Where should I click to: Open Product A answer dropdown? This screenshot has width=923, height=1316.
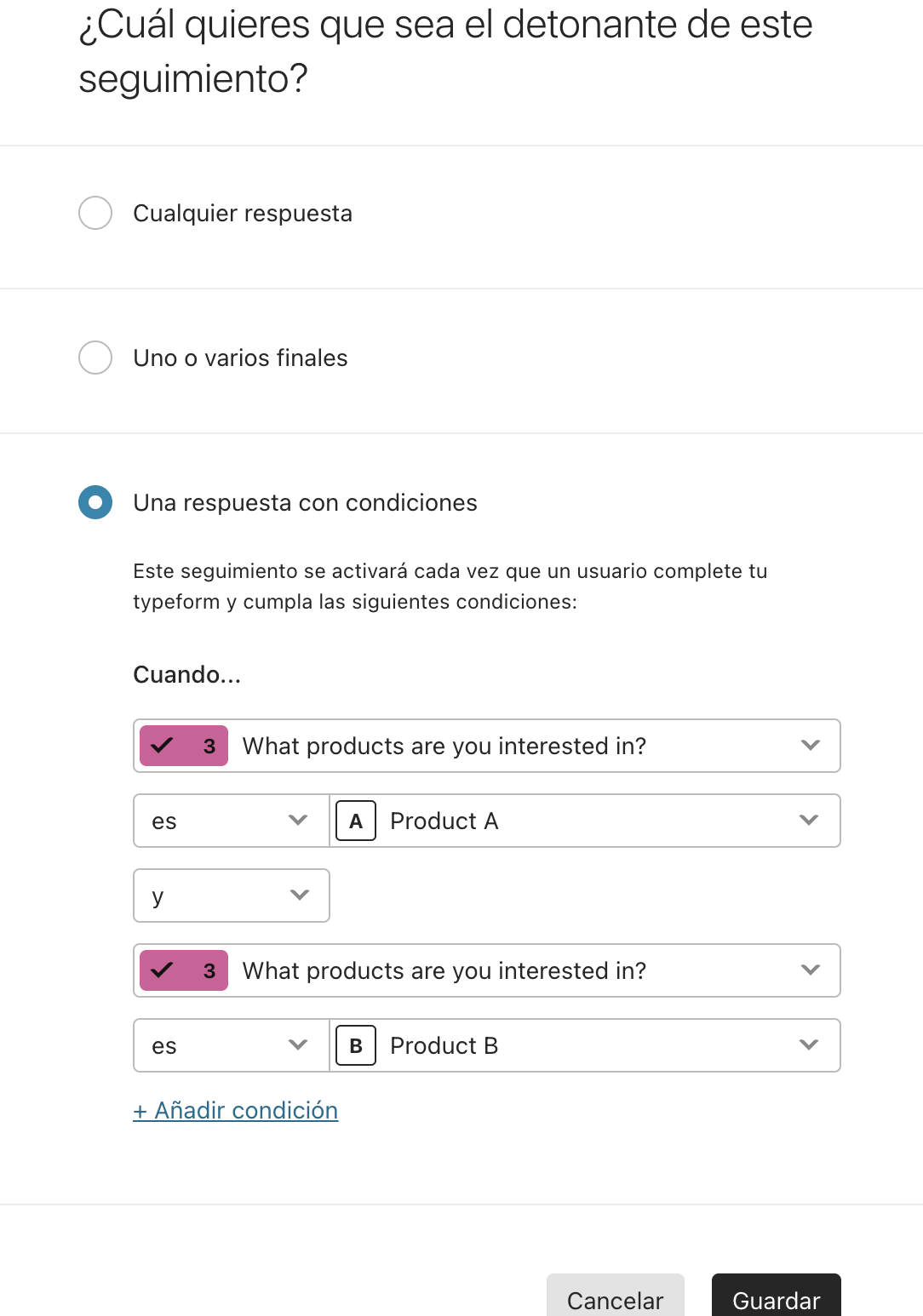(585, 821)
